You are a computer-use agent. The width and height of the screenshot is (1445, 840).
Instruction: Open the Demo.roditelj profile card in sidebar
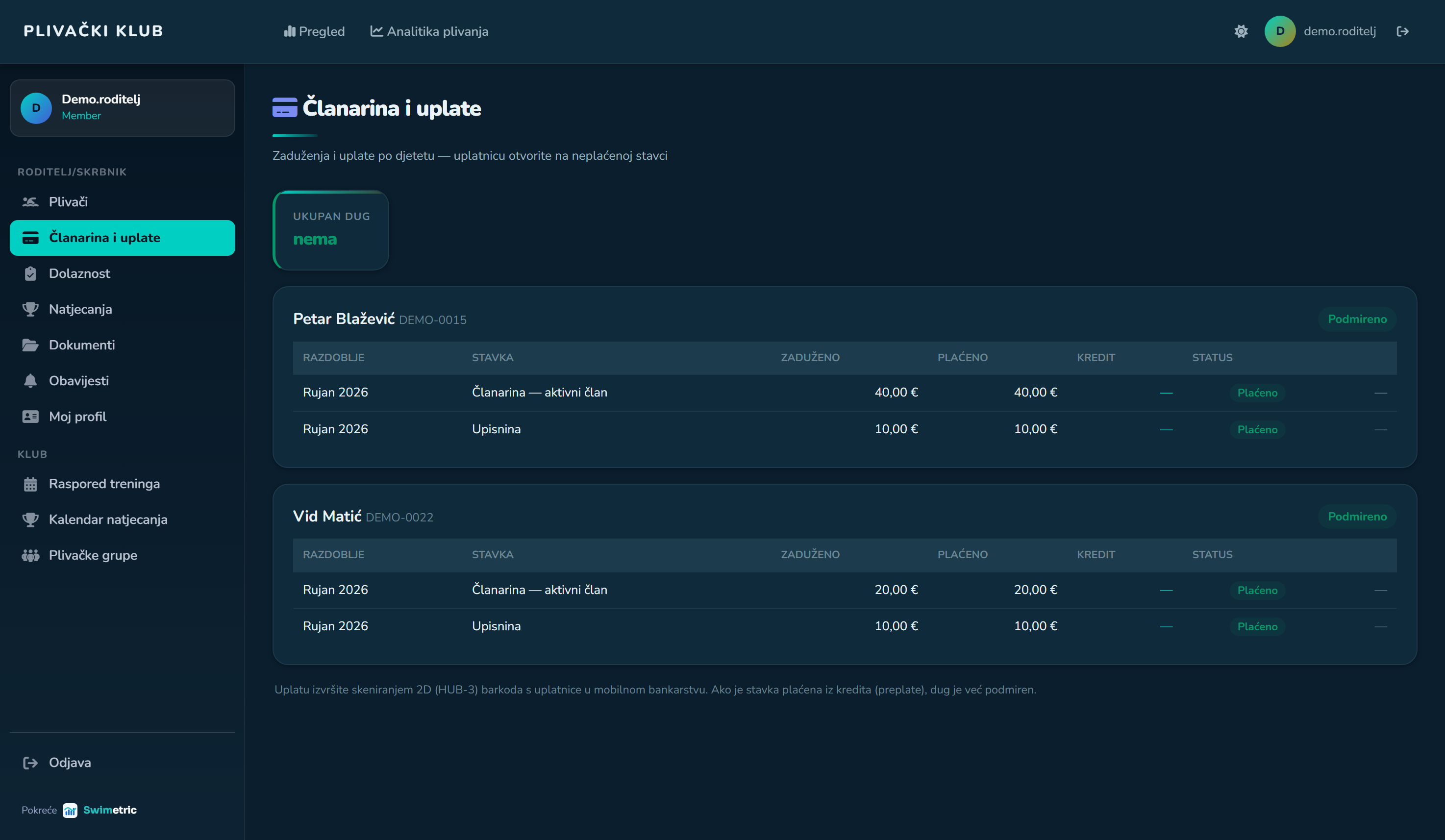122,108
